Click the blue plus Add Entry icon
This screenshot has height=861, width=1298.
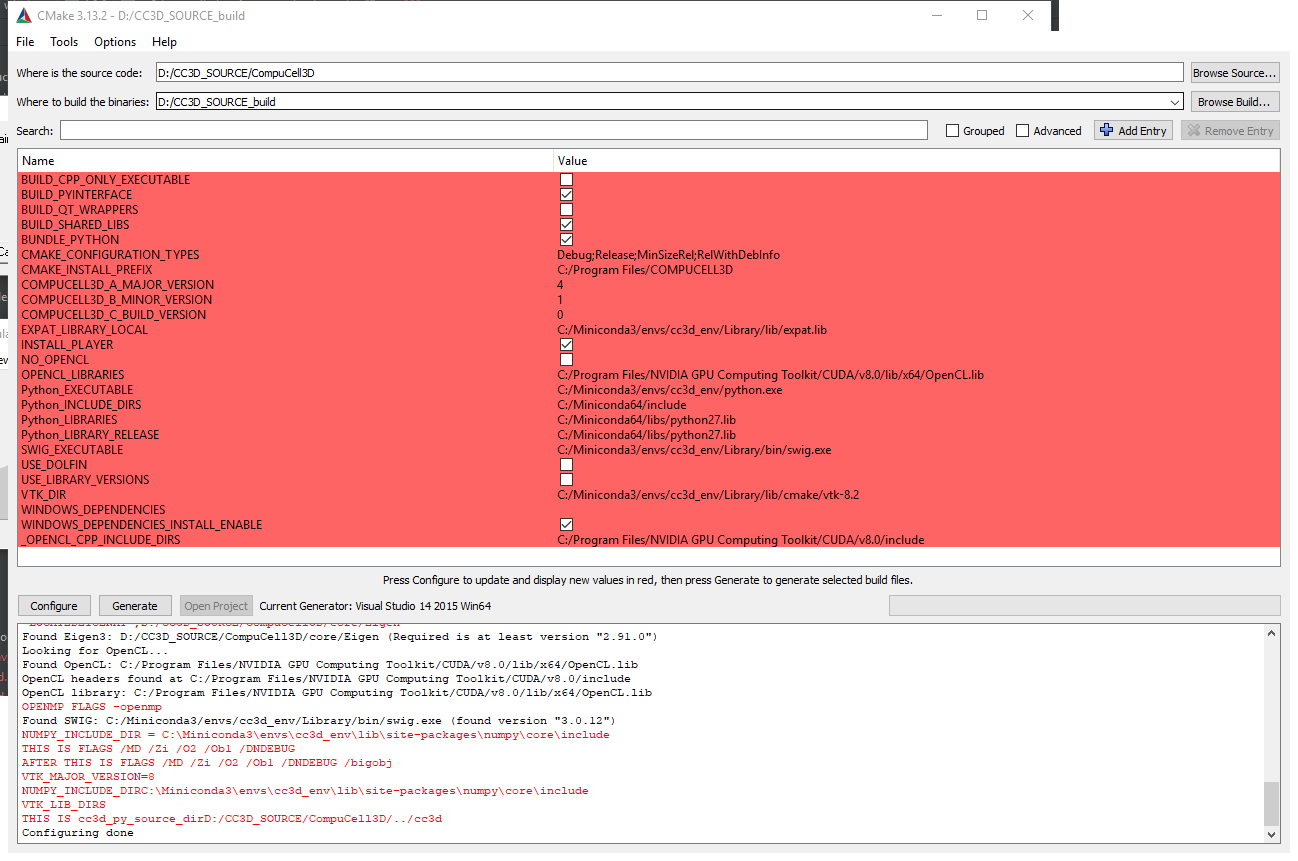pos(1106,130)
